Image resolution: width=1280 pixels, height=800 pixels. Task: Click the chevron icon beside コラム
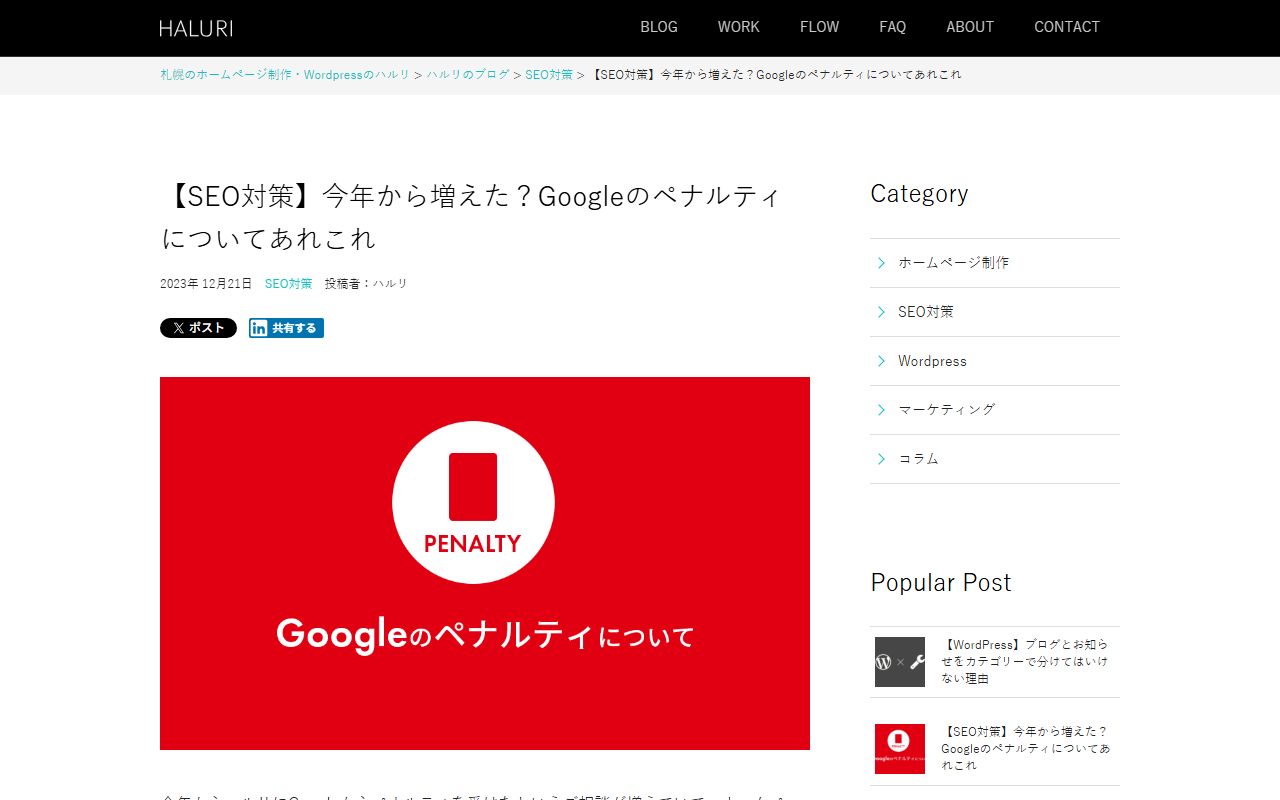[x=881, y=459]
